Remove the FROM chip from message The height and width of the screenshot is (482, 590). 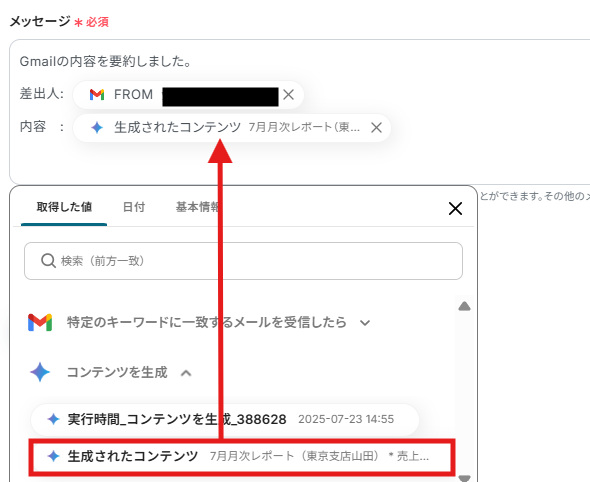288,94
